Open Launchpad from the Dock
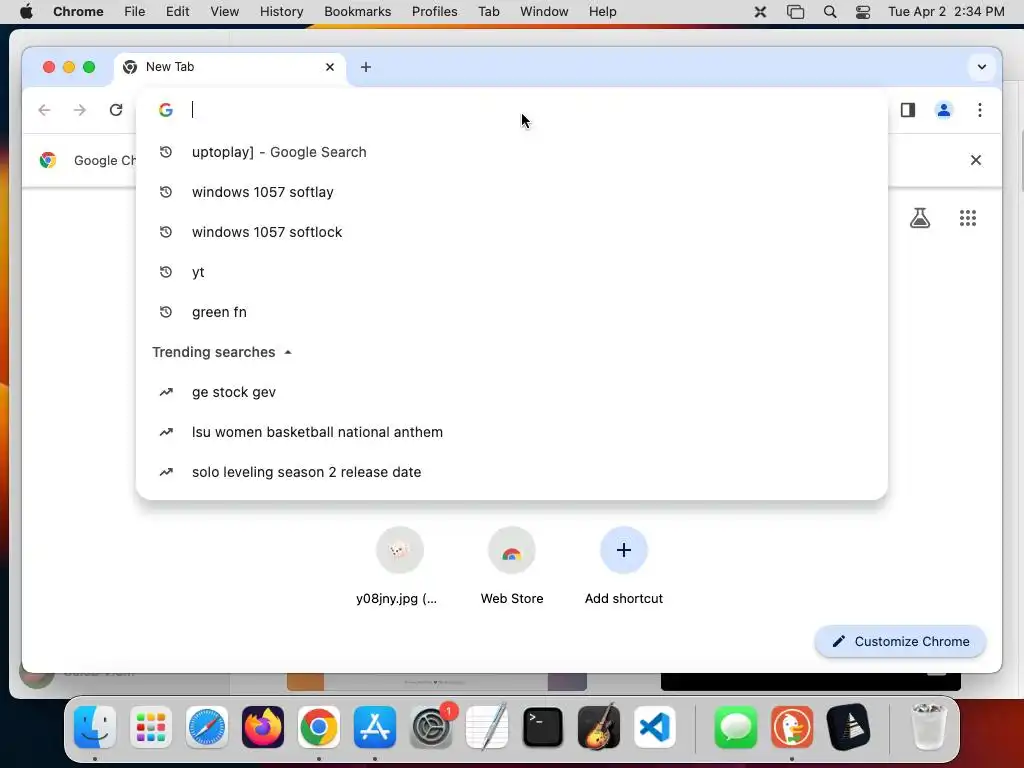Image resolution: width=1024 pixels, height=768 pixels. [151, 727]
